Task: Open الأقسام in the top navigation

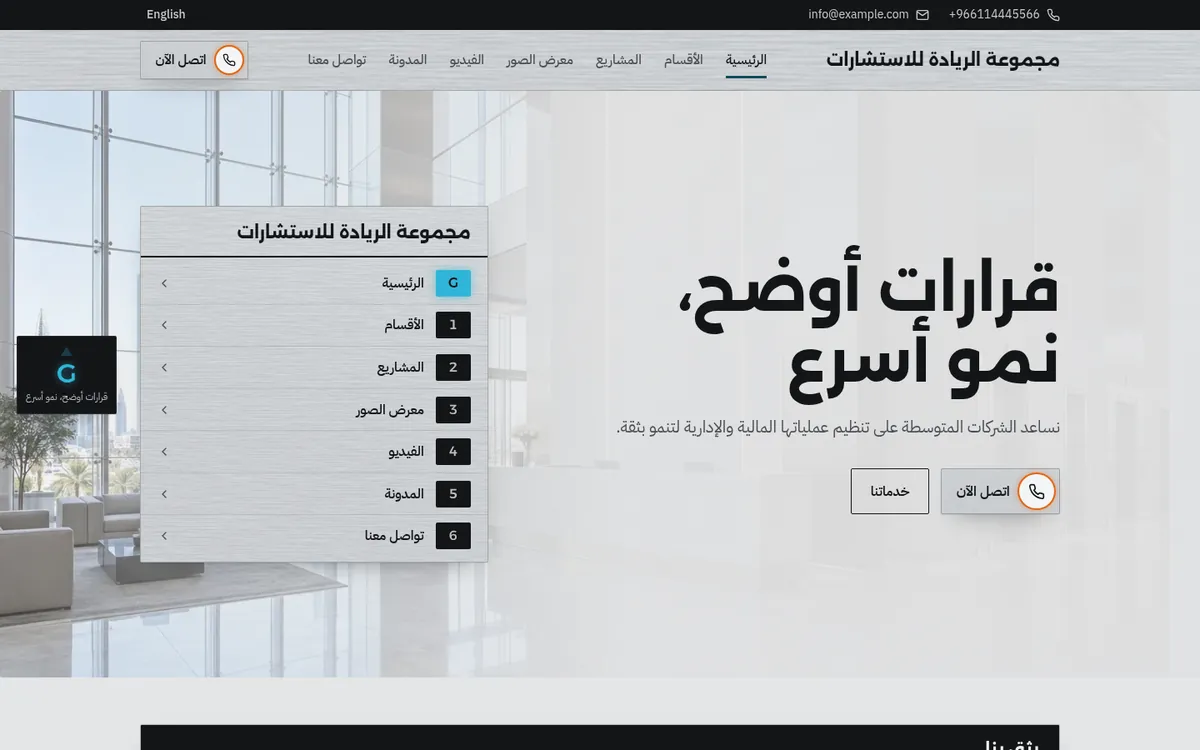Action: pos(683,60)
